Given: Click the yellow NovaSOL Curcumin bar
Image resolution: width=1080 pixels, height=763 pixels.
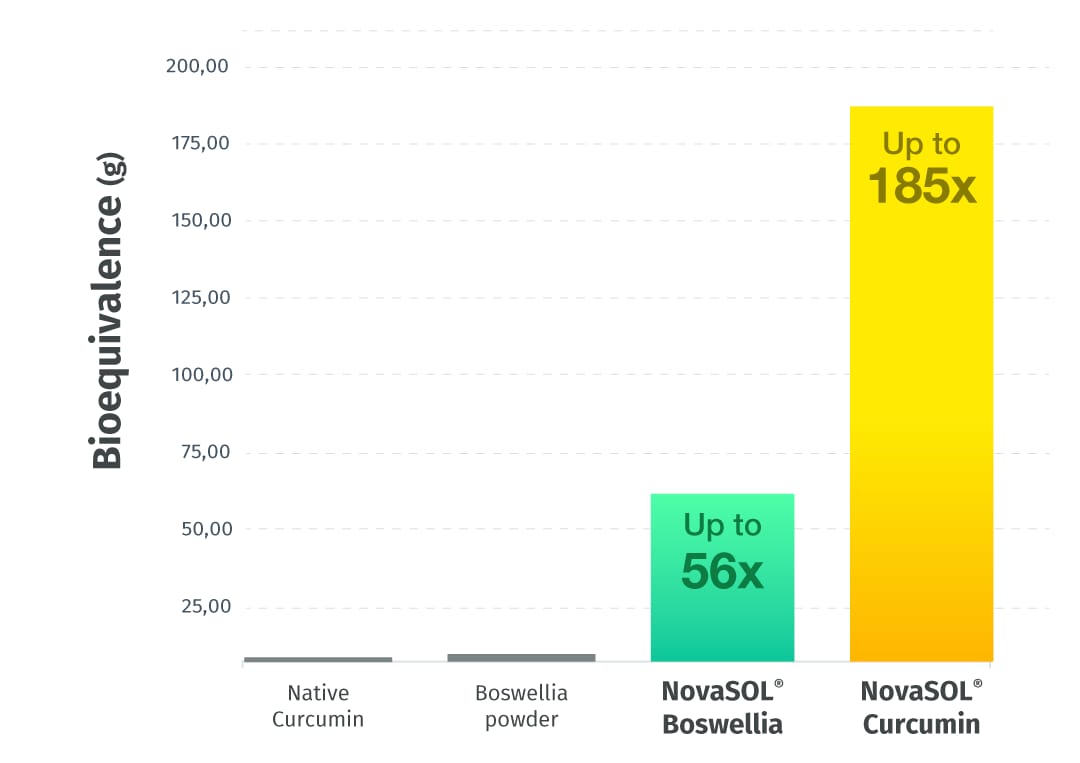Looking at the screenshot, I should 920,400.
